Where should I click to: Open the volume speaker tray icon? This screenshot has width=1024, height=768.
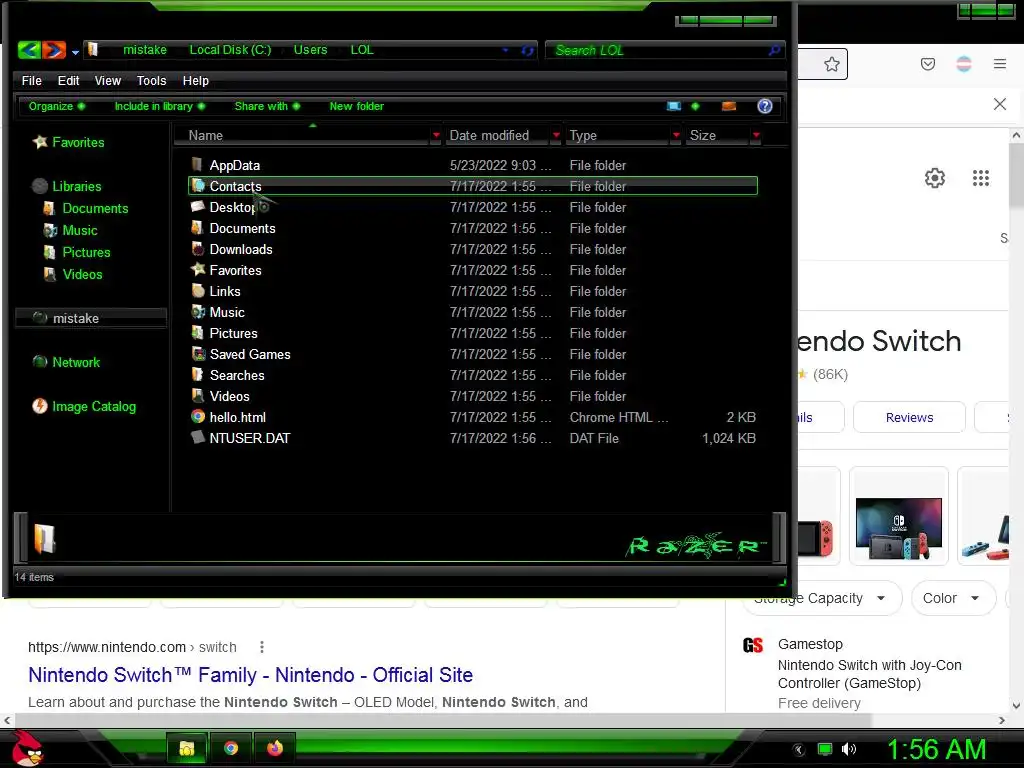click(x=849, y=749)
